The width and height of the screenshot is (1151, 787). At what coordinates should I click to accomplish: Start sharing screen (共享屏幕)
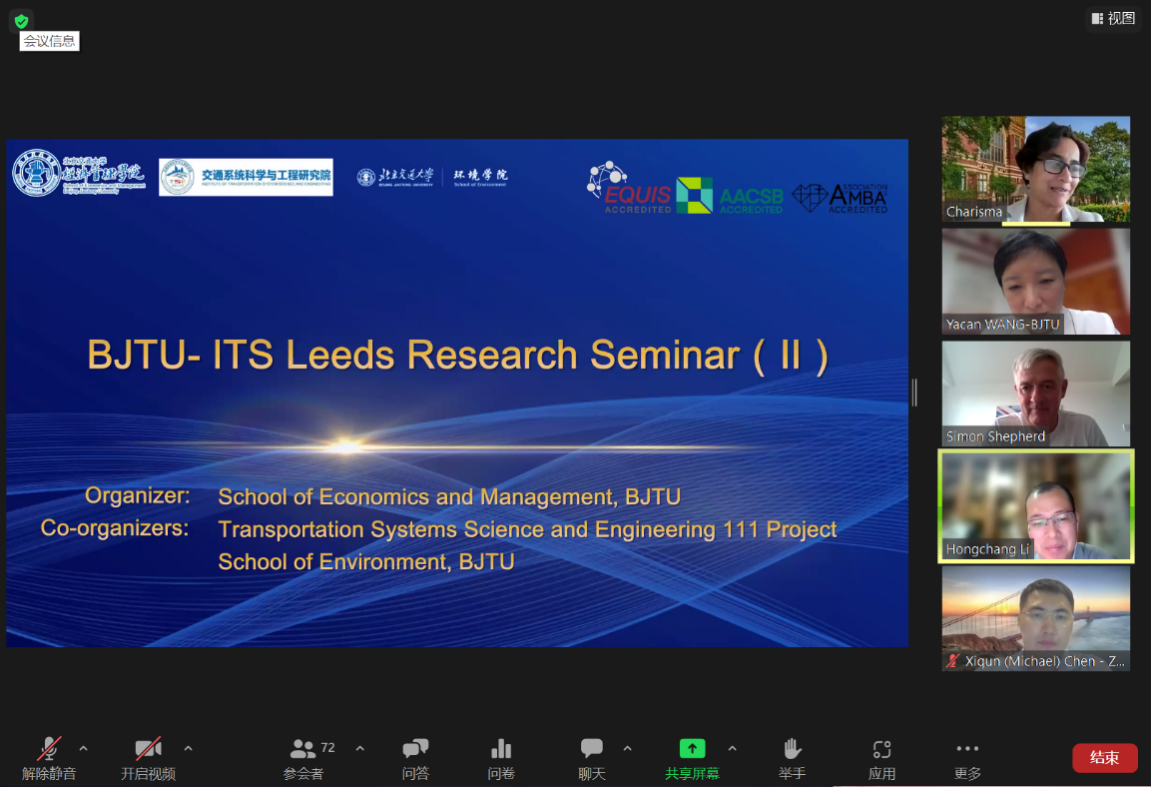pos(691,758)
